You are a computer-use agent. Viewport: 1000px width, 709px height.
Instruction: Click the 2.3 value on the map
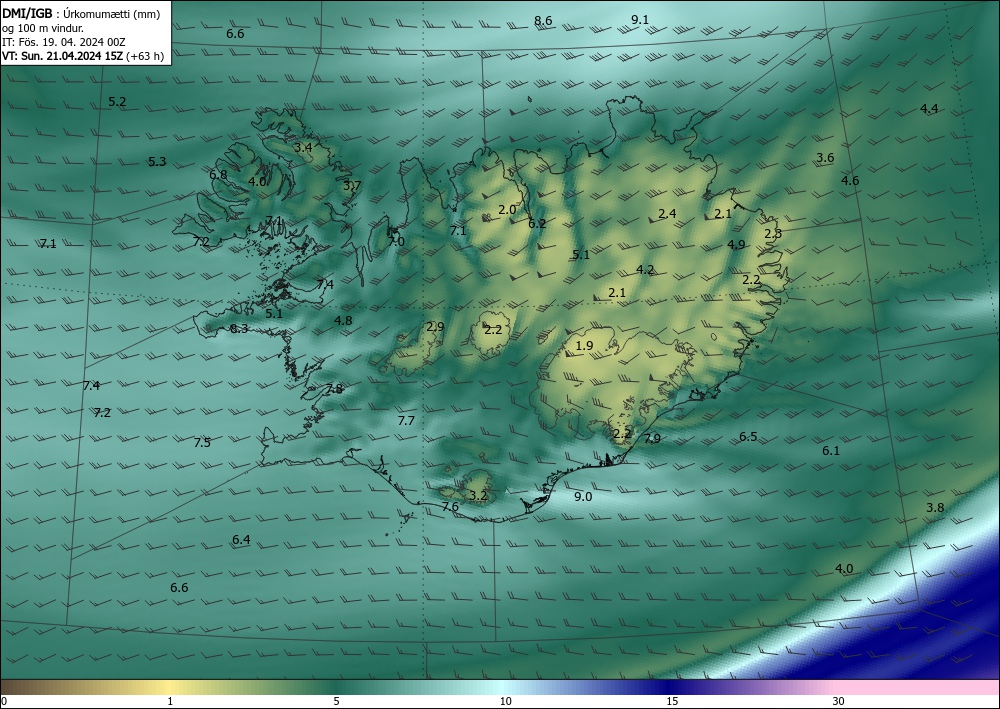[x=773, y=233]
